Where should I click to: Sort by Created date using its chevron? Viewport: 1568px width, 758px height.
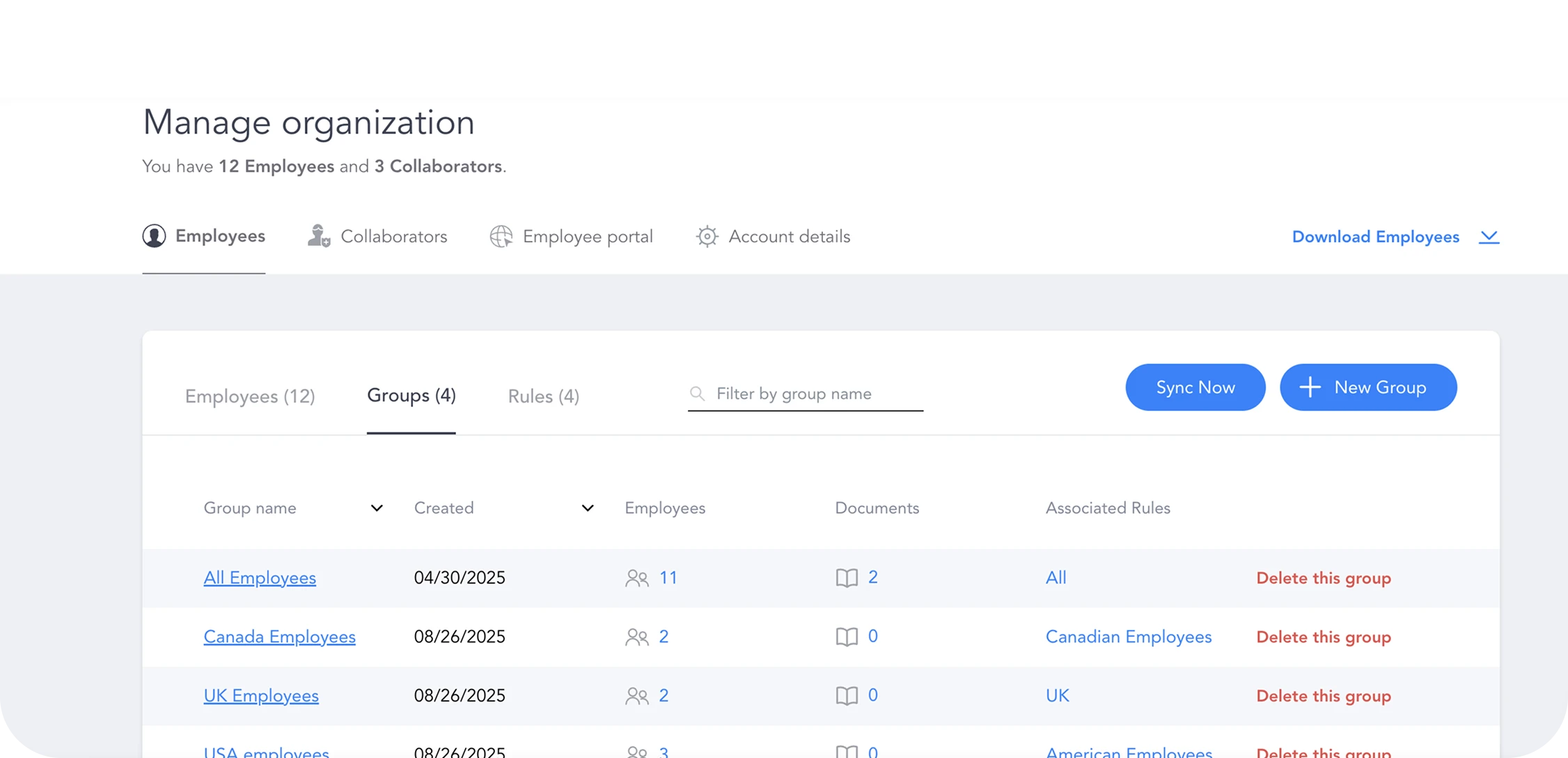coord(588,508)
